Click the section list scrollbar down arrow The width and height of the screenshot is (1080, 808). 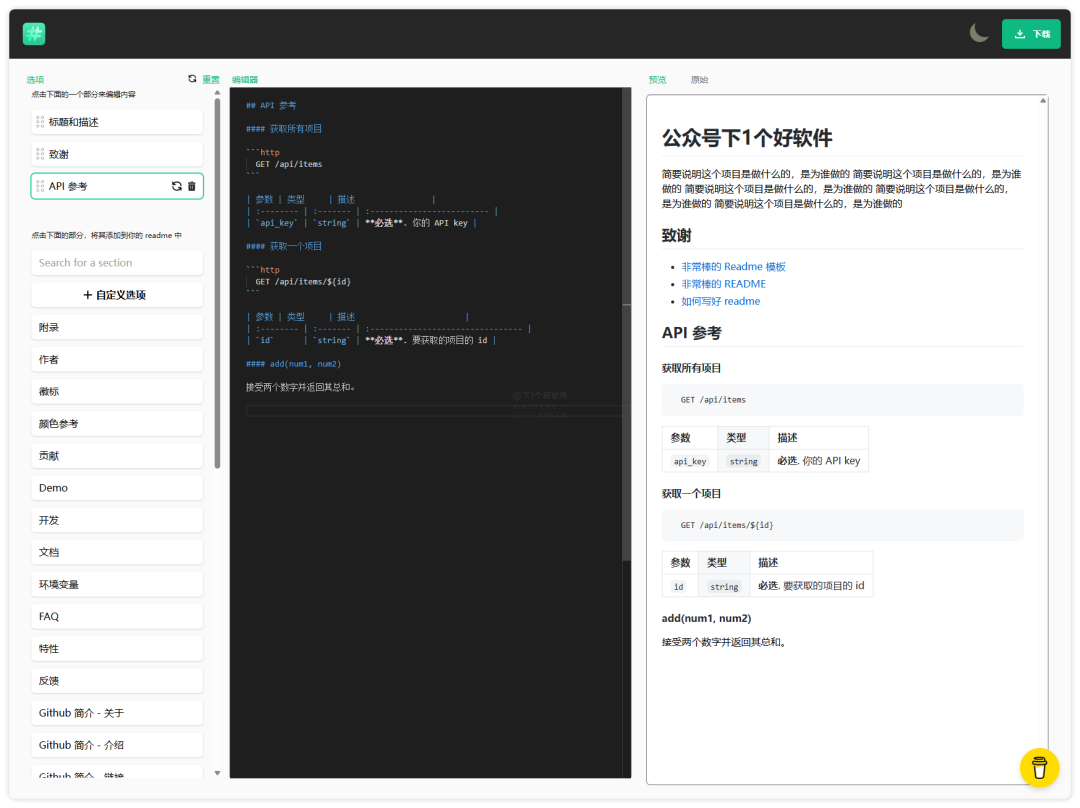(217, 772)
